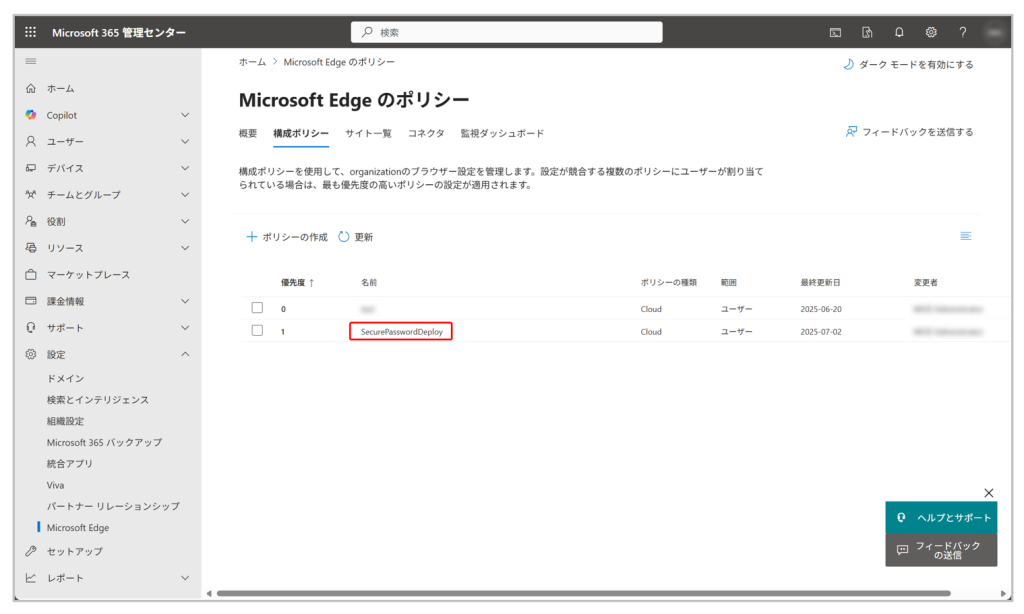The width and height of the screenshot is (1024, 614).
Task: Click the レポート chart icon
Action: click(x=31, y=578)
